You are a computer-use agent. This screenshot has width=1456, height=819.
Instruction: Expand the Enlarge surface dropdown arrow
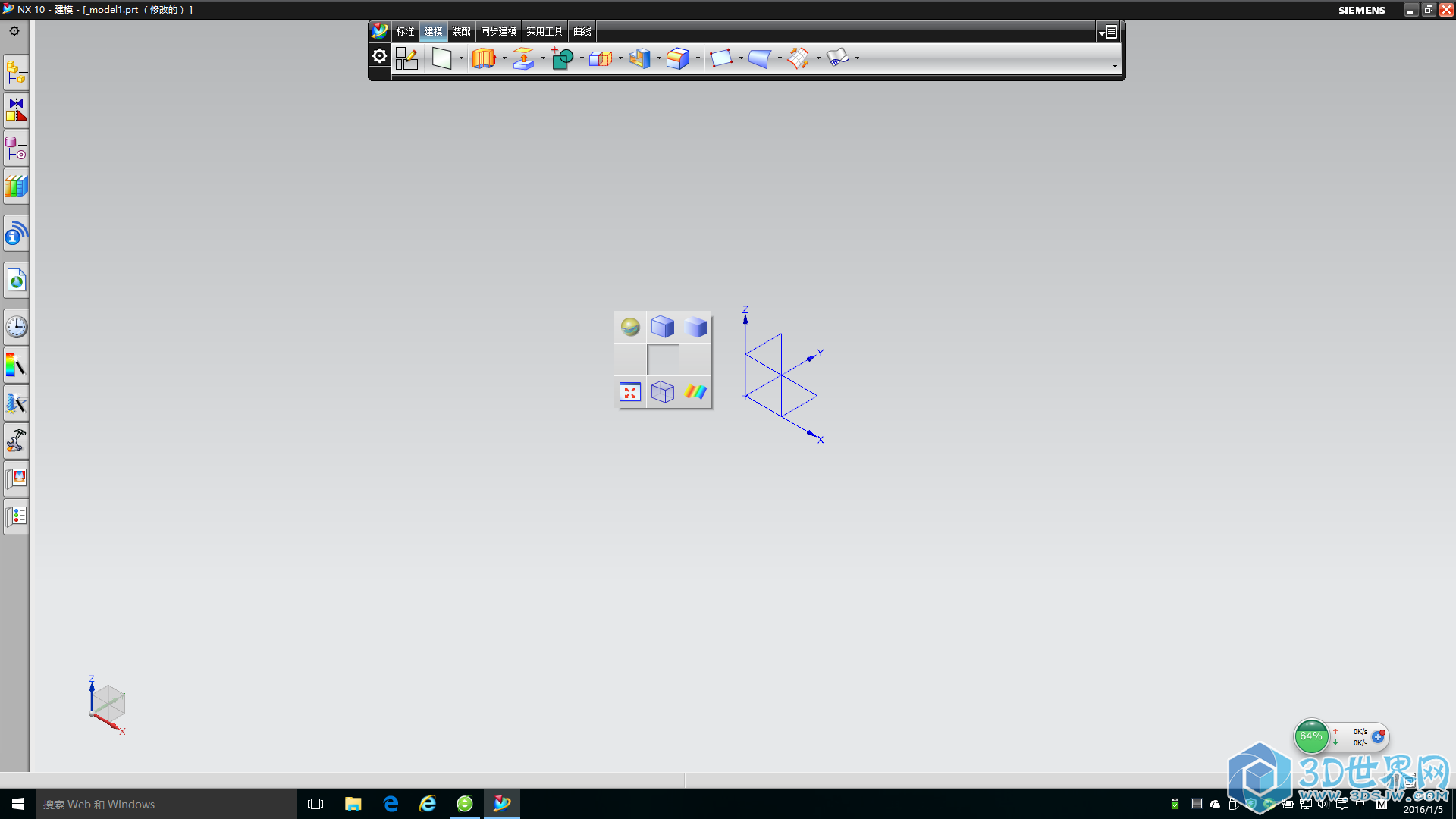[818, 58]
